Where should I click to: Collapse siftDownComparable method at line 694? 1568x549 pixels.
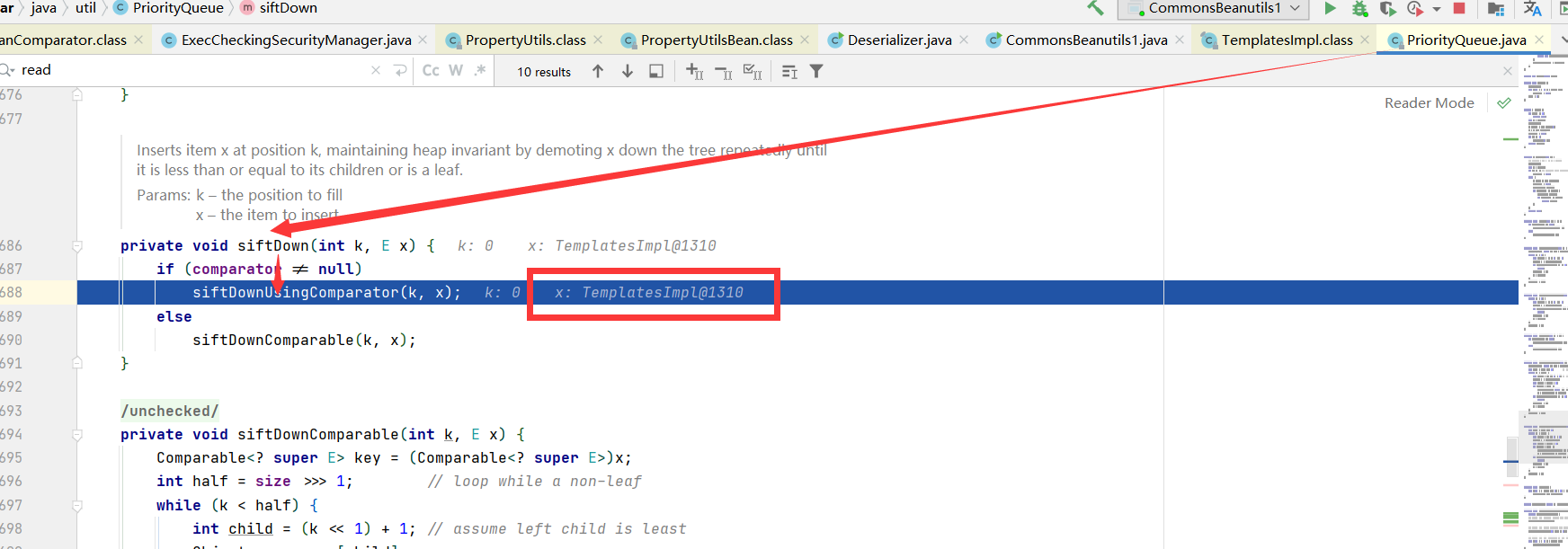[77, 434]
